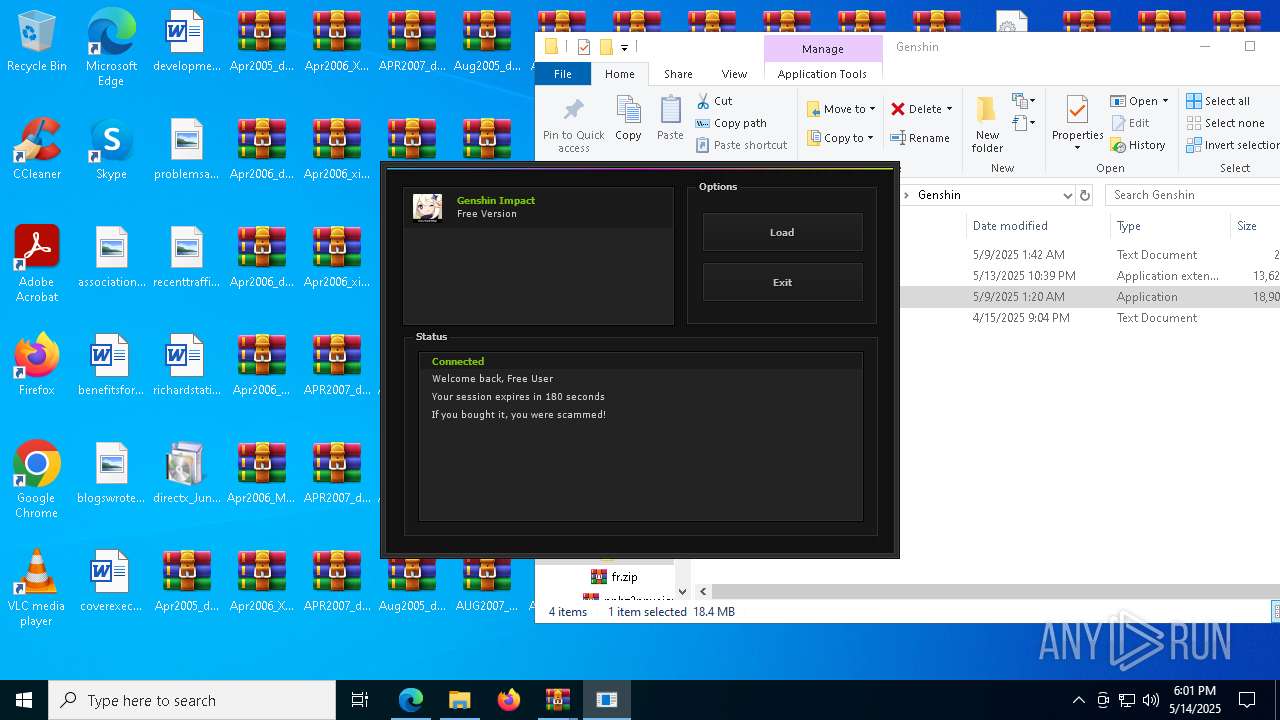The image size is (1280, 720).
Task: Click Invert selection in the ribbon
Action: (1233, 145)
